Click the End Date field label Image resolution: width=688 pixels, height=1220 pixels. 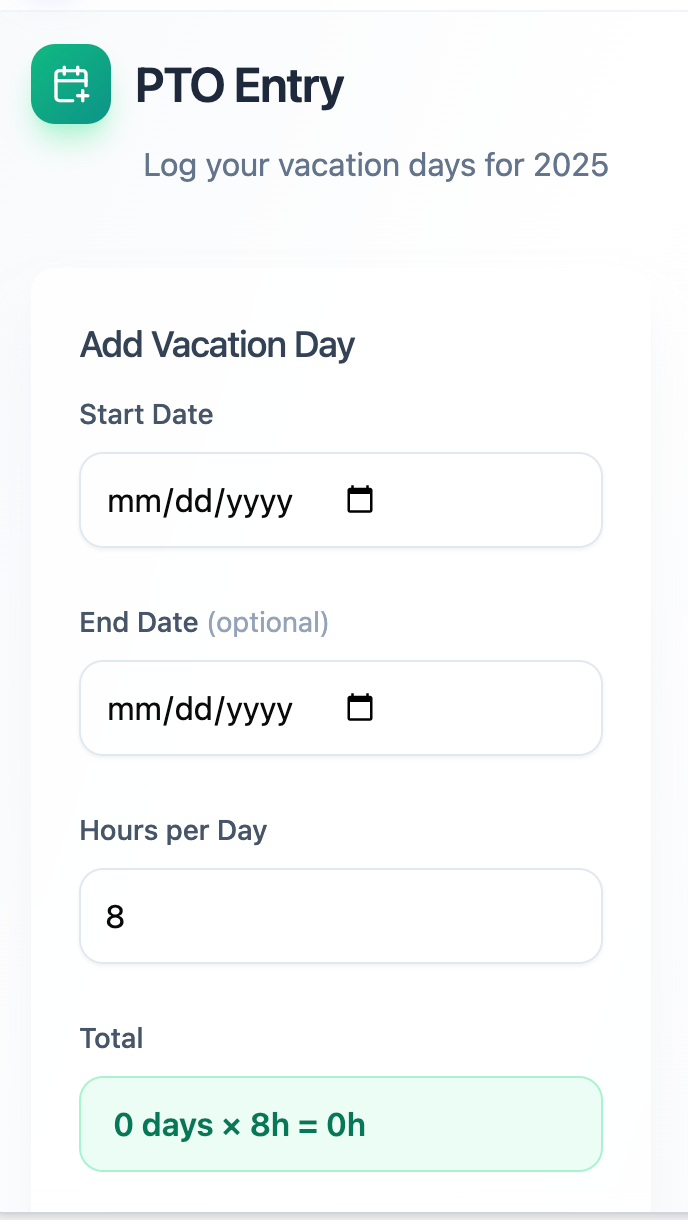[139, 622]
